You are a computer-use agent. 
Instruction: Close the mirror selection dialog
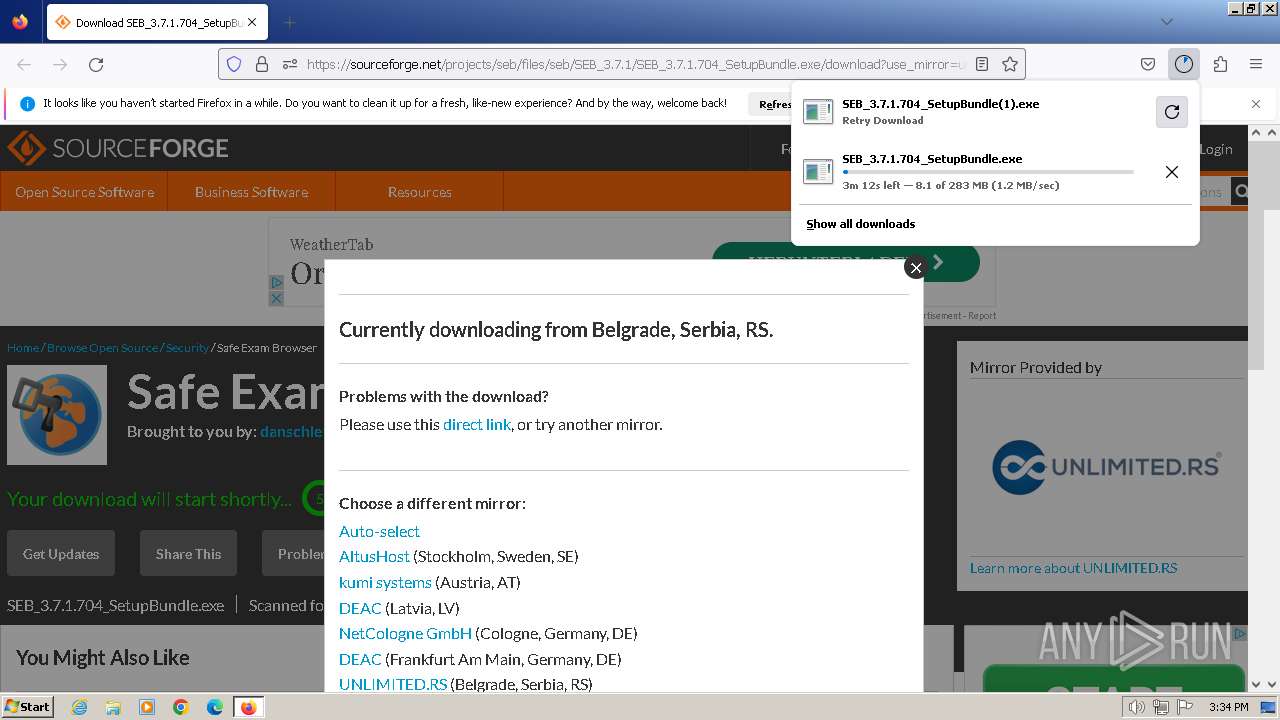click(x=915, y=268)
